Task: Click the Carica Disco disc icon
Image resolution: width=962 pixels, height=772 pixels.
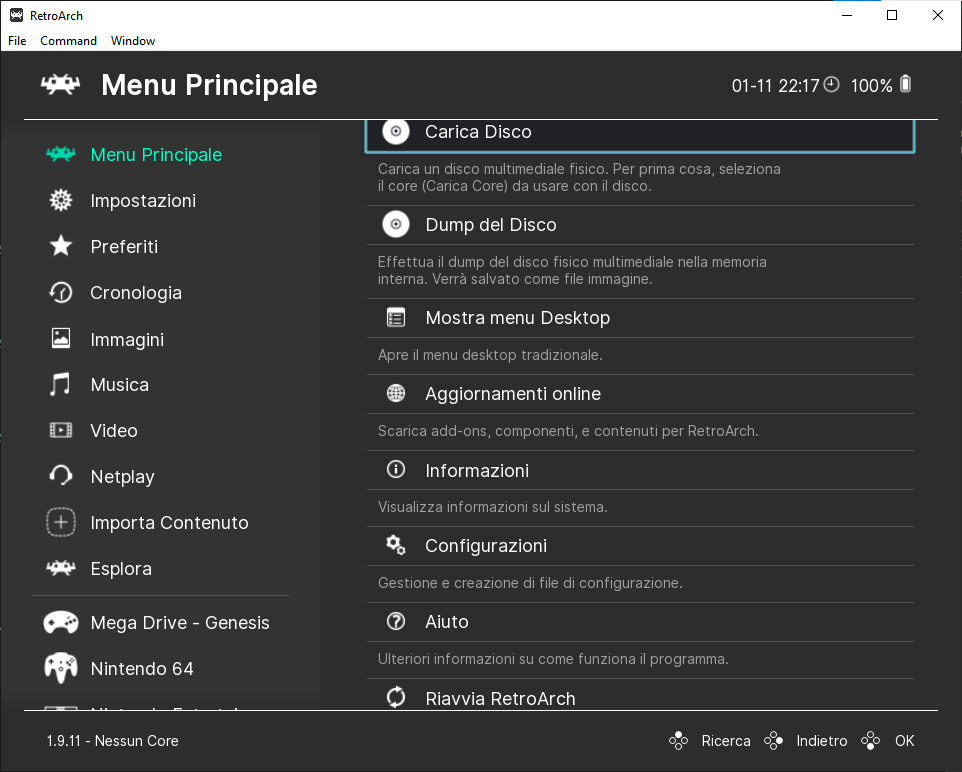Action: click(396, 131)
